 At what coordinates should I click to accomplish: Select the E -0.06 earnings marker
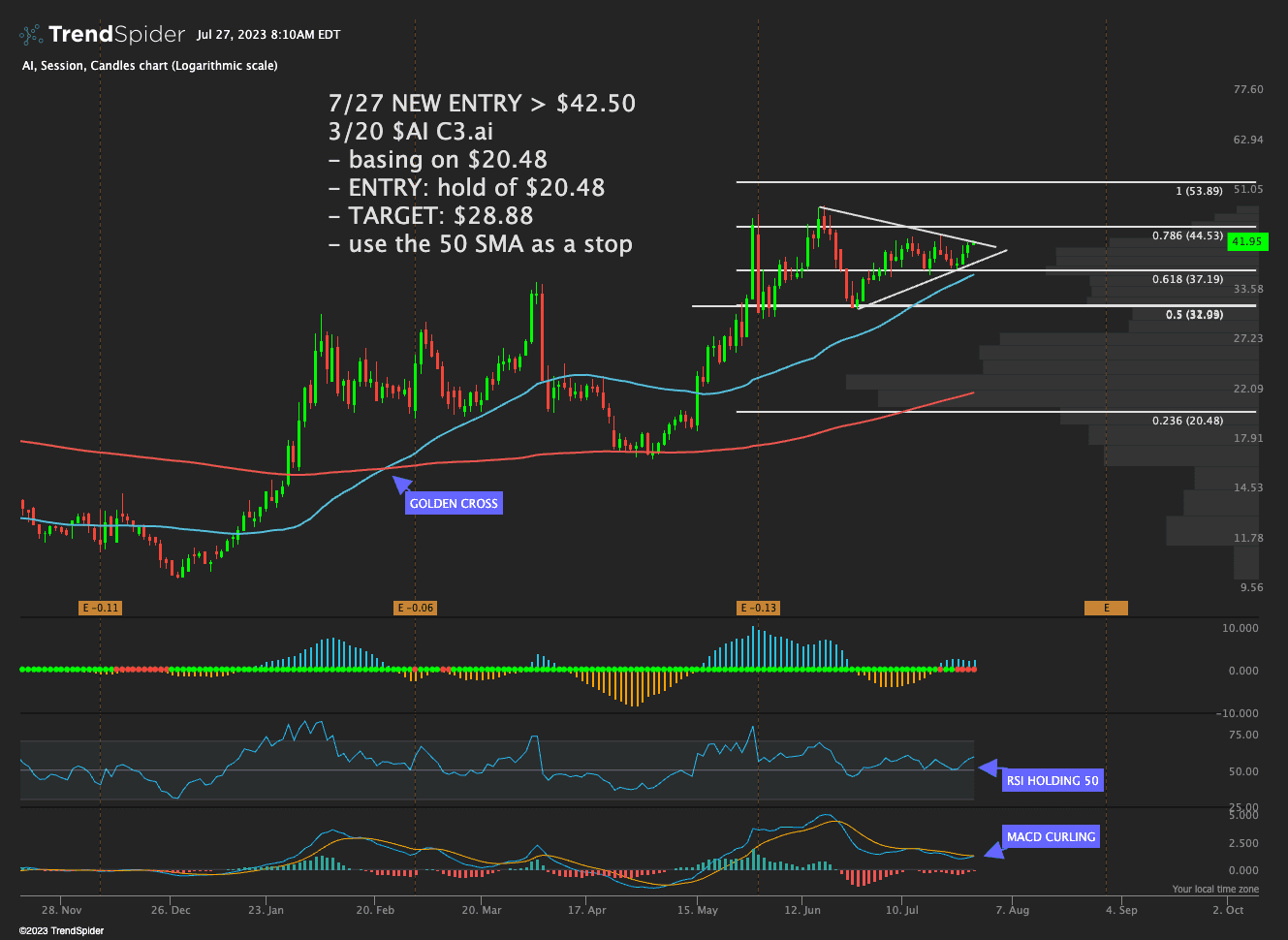(415, 608)
